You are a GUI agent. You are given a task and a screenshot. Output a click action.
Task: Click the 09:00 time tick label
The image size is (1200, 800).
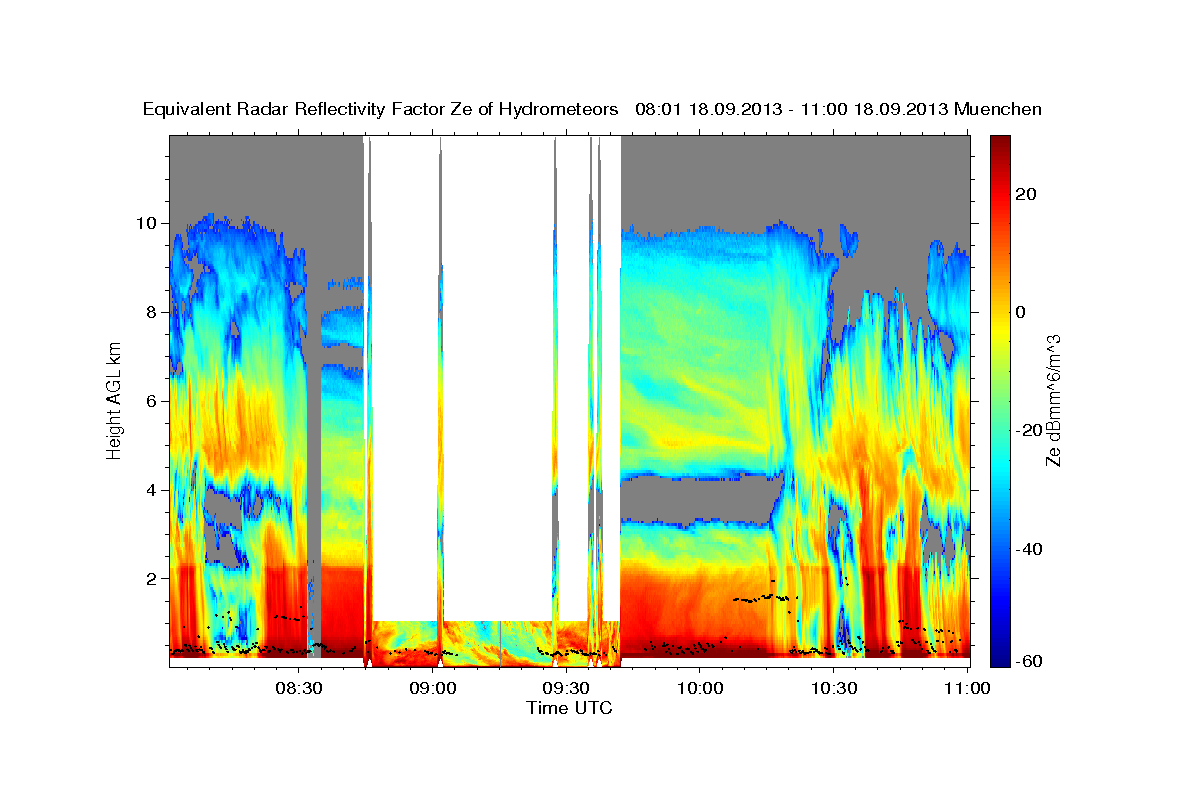point(433,688)
